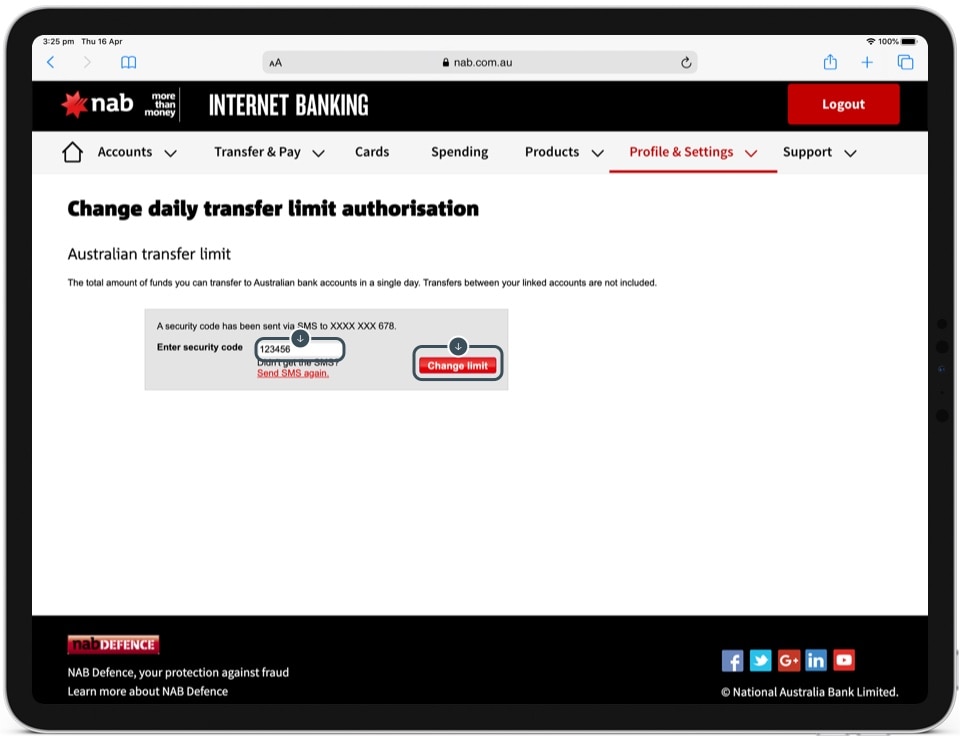Tap the Safari share icon

(830, 62)
